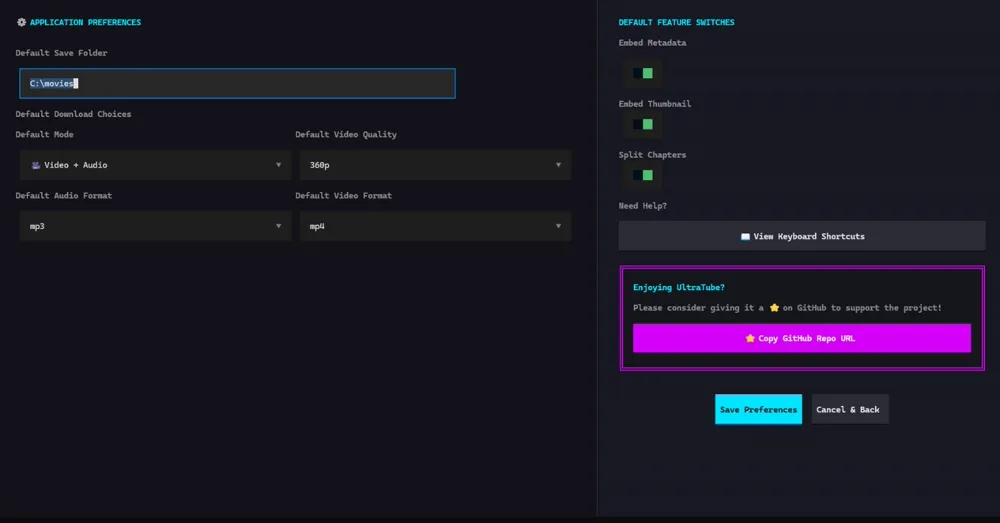Click the star emoji in the GitHub support message
The width and height of the screenshot is (1000, 523).
[x=774, y=308]
